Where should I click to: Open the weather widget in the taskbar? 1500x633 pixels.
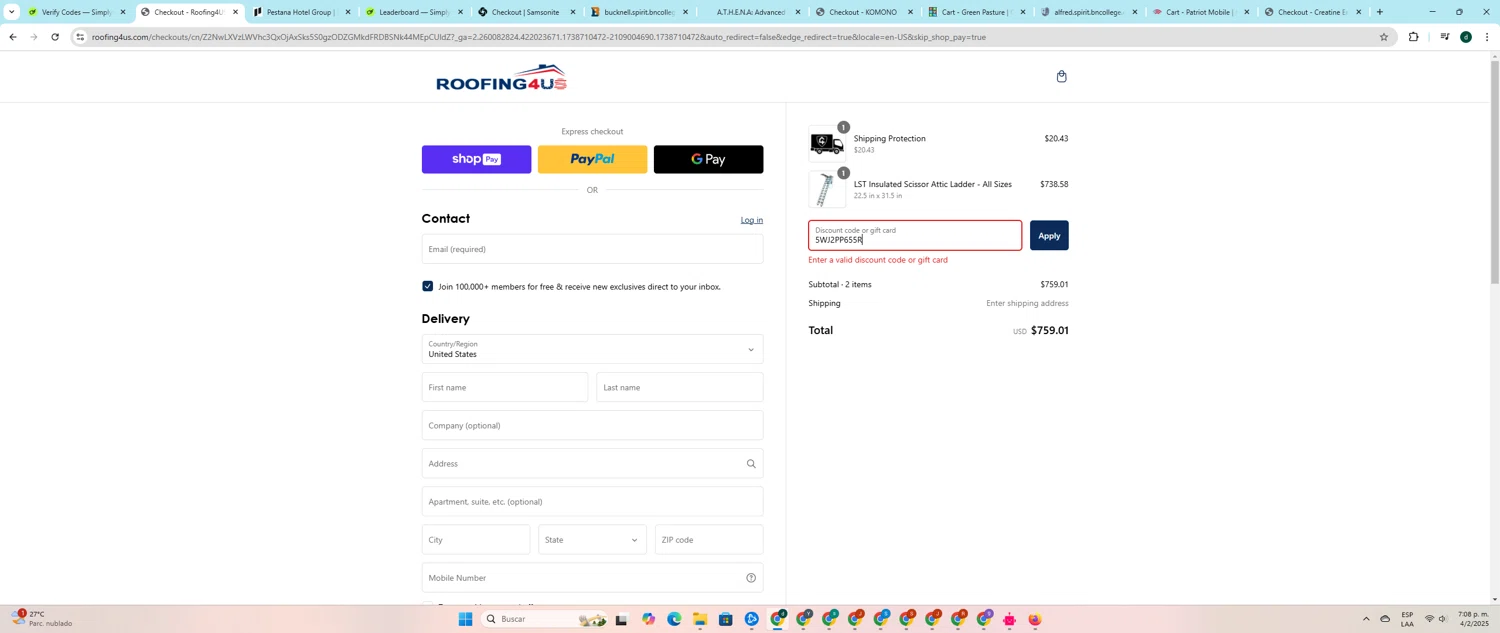click(40, 619)
